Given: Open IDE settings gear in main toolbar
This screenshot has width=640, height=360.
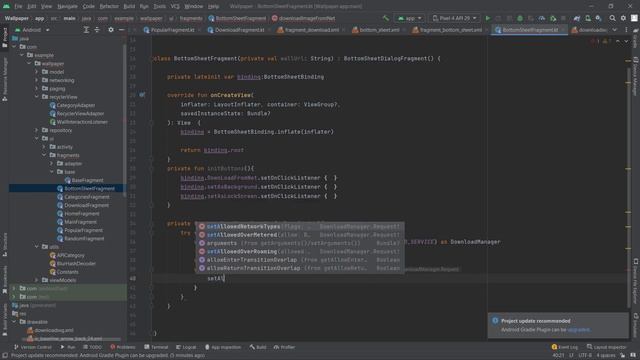Looking at the screenshot, I should pos(623,18).
